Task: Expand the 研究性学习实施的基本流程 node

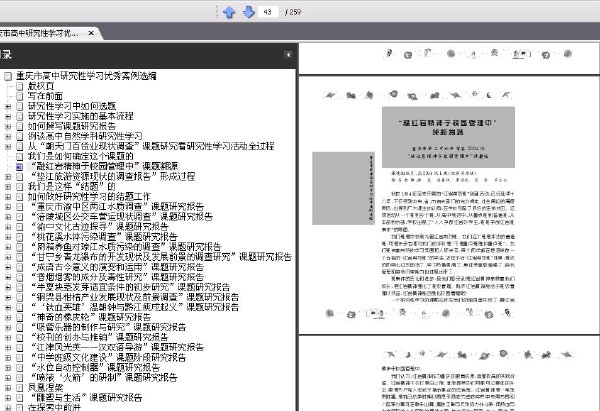Action: (8, 116)
